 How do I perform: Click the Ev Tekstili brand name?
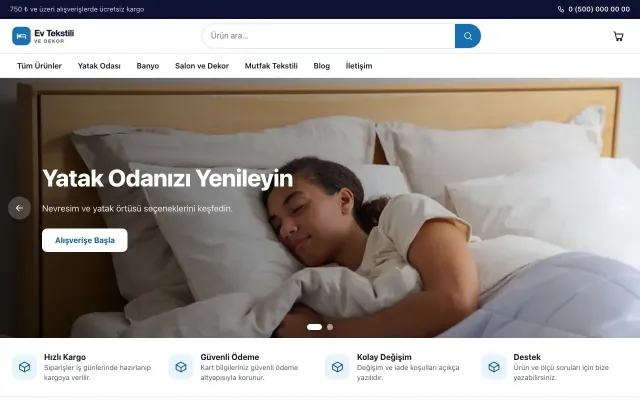click(x=54, y=33)
